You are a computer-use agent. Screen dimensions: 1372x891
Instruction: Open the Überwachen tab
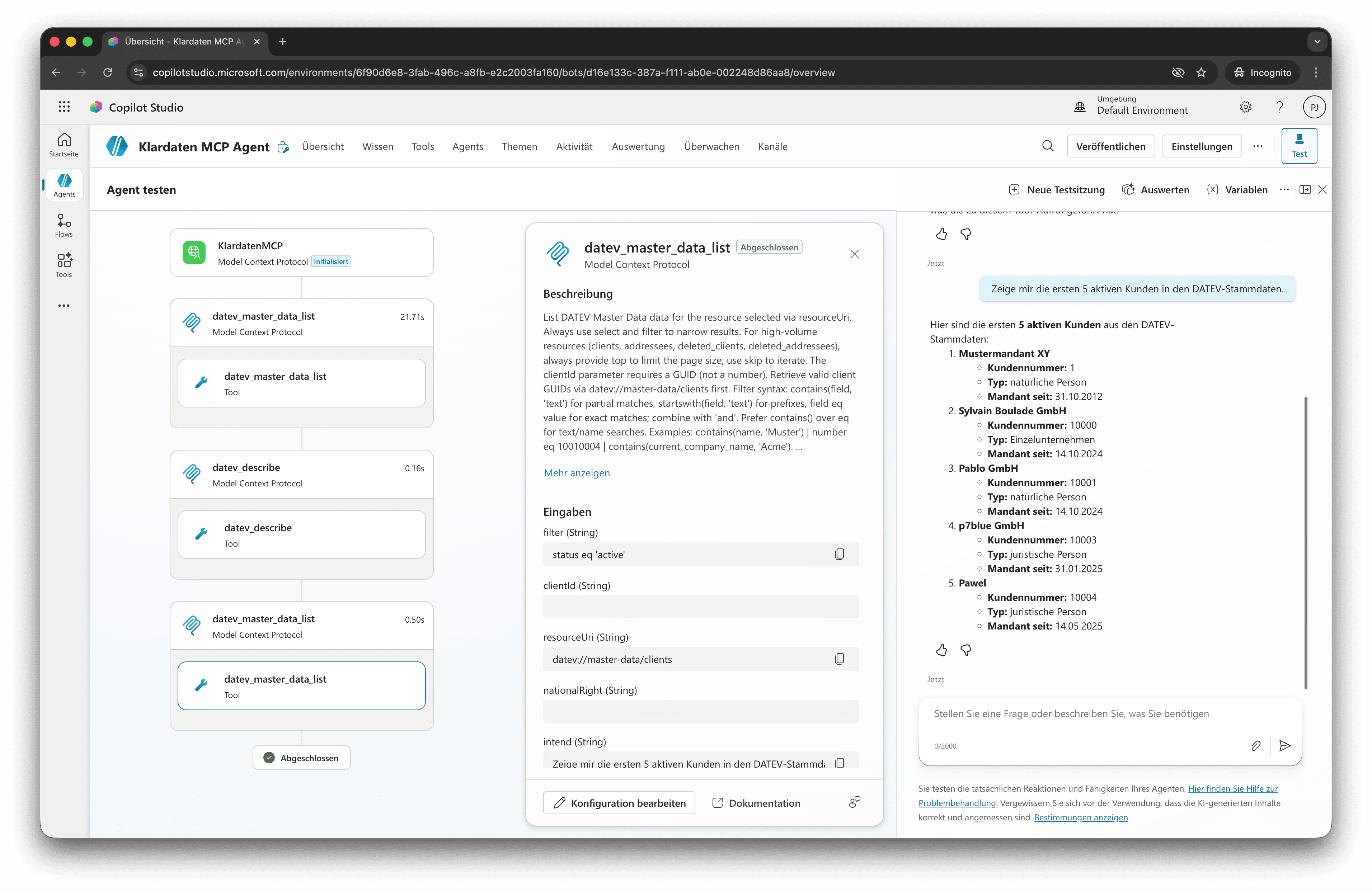[x=711, y=146]
